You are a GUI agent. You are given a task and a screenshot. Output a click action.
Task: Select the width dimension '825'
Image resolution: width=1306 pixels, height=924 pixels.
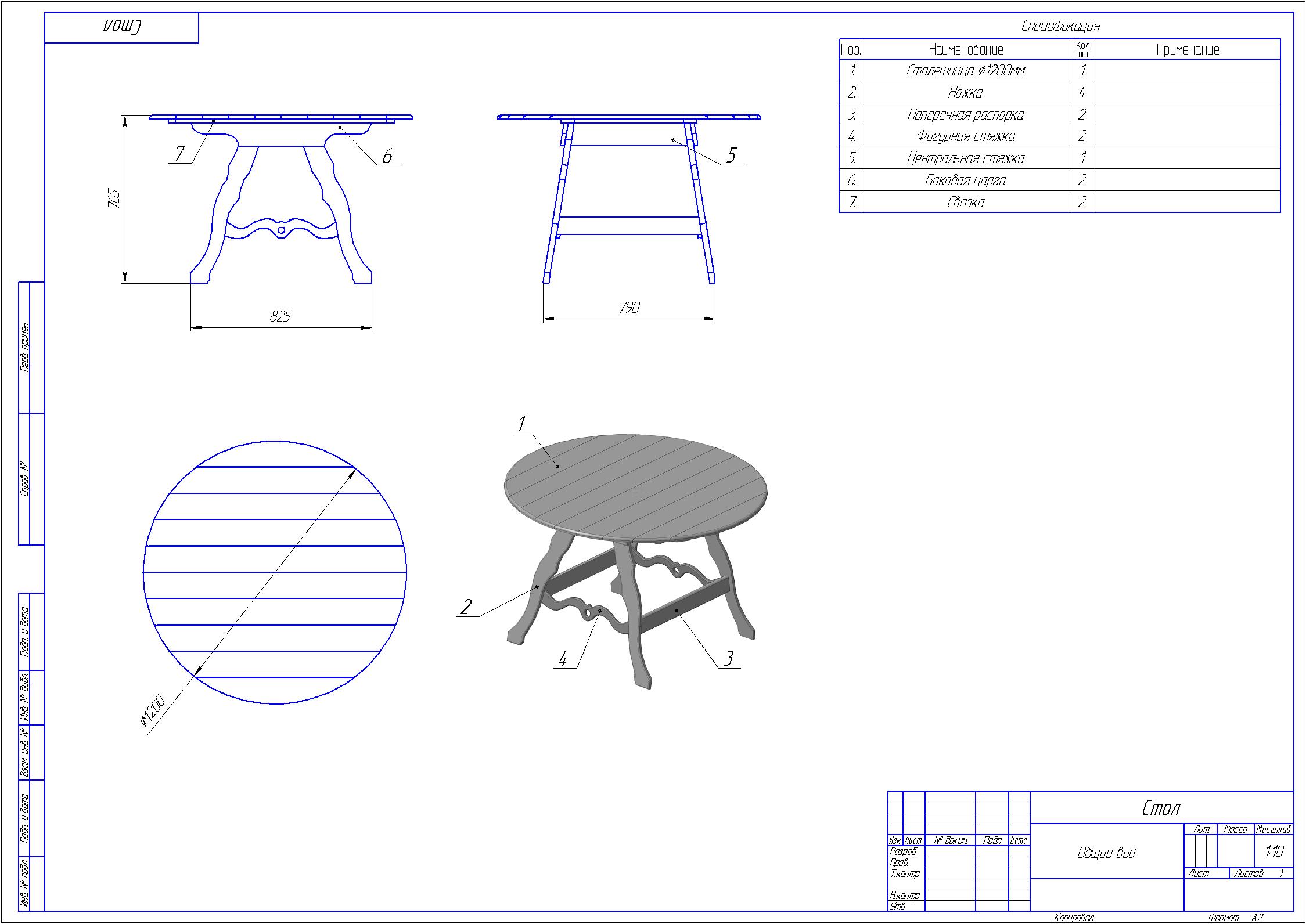[280, 316]
